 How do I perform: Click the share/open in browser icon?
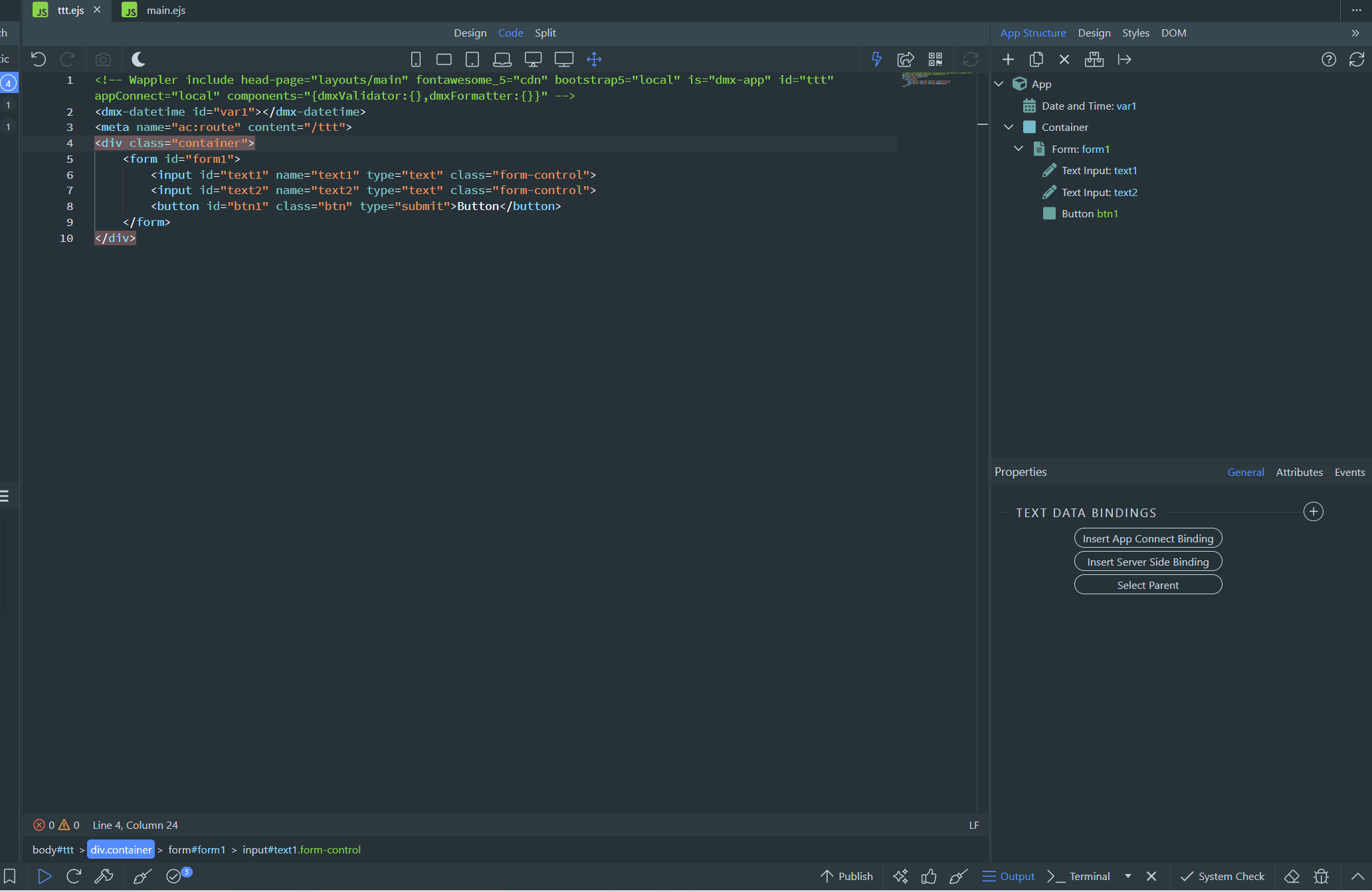[x=906, y=60]
